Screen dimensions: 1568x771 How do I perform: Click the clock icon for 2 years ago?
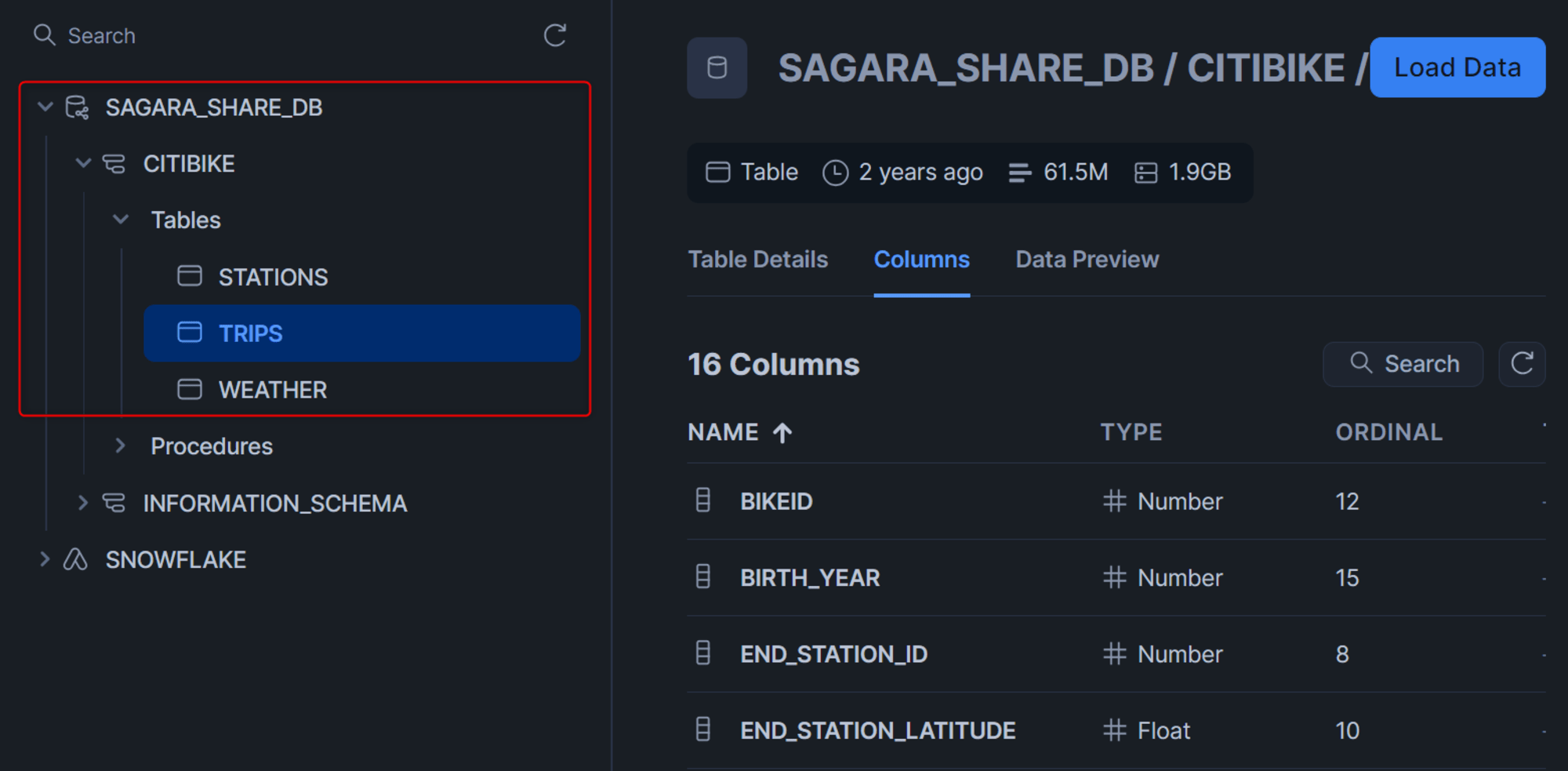pos(835,173)
